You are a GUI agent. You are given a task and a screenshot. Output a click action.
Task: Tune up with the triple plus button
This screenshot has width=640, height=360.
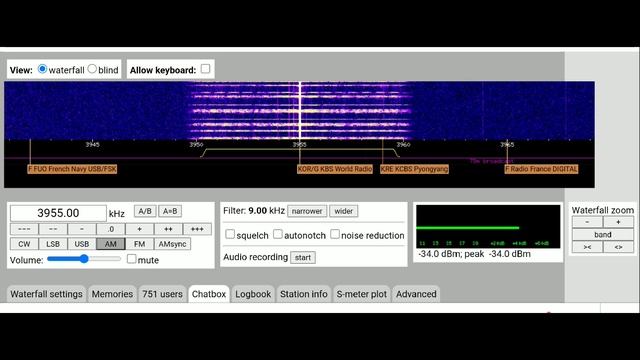(197, 229)
